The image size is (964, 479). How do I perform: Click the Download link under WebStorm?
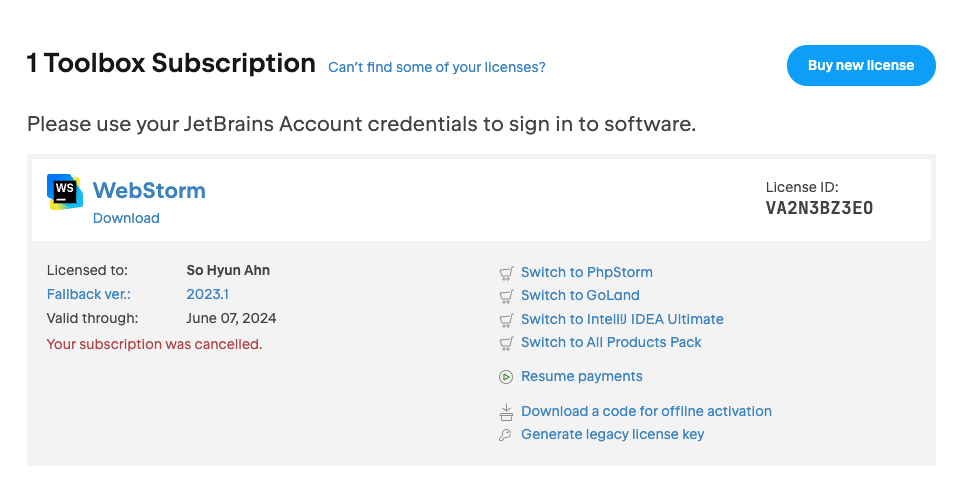[x=126, y=218]
